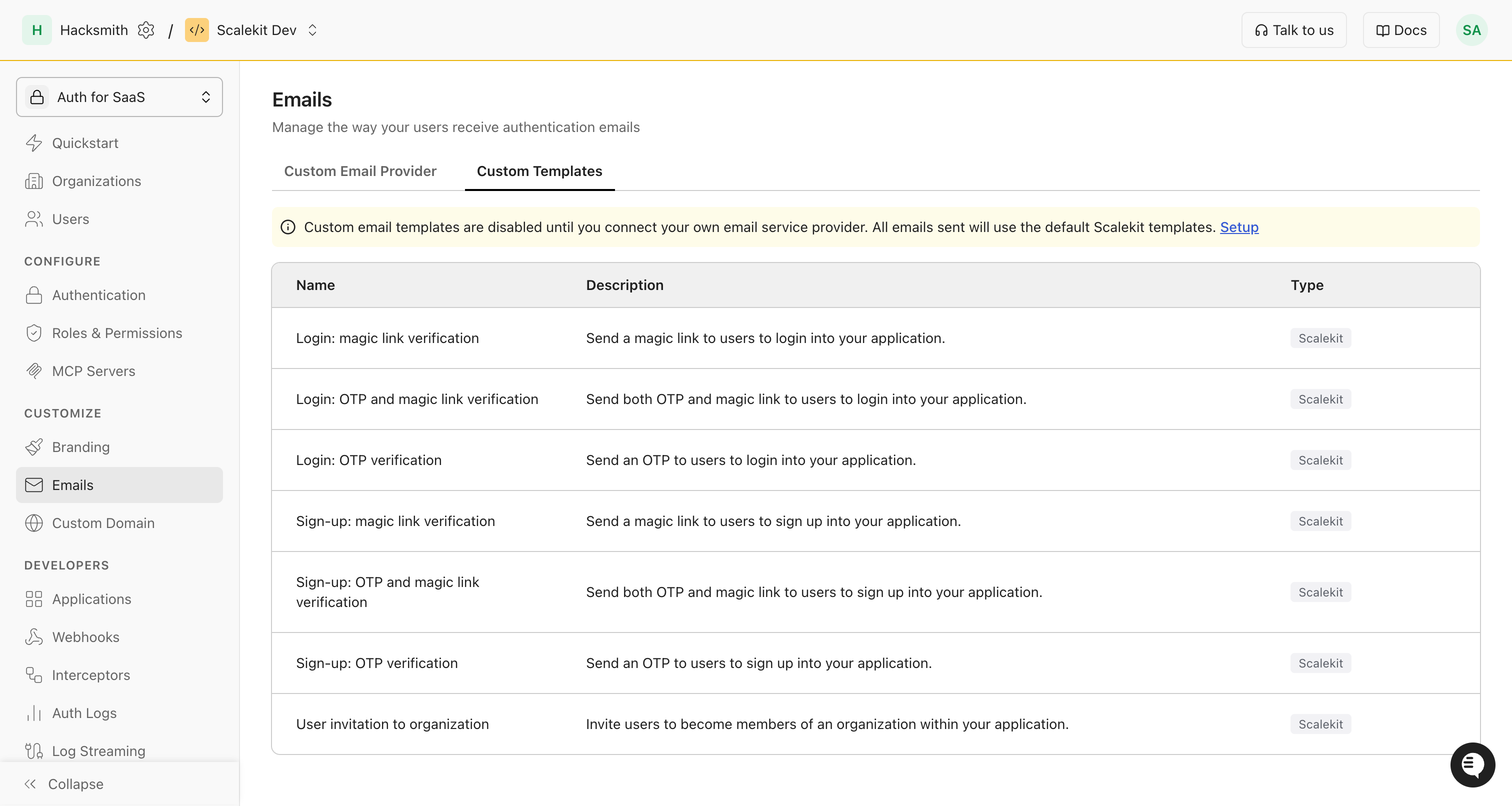Click the Branding paintbrush icon
Image resolution: width=1512 pixels, height=806 pixels.
pyautogui.click(x=34, y=446)
